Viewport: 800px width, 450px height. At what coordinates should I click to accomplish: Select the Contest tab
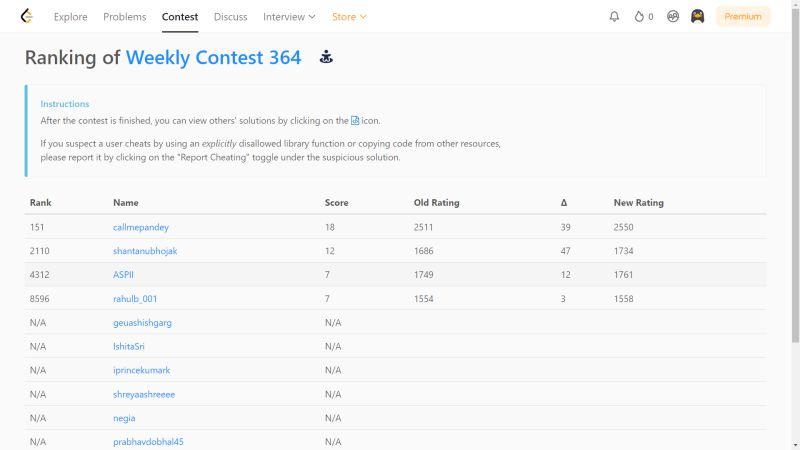click(x=180, y=16)
